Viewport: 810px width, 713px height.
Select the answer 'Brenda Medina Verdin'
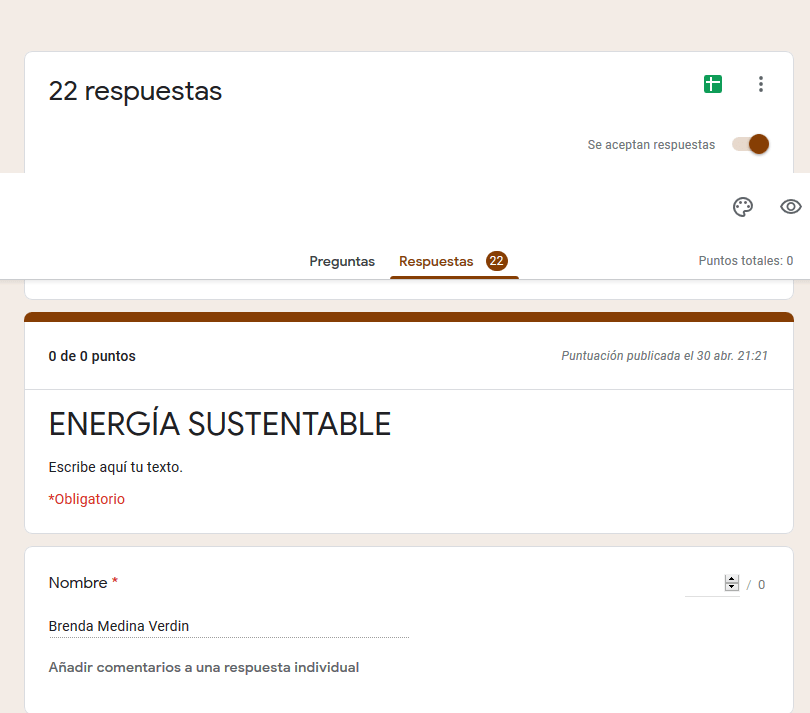click(x=119, y=627)
